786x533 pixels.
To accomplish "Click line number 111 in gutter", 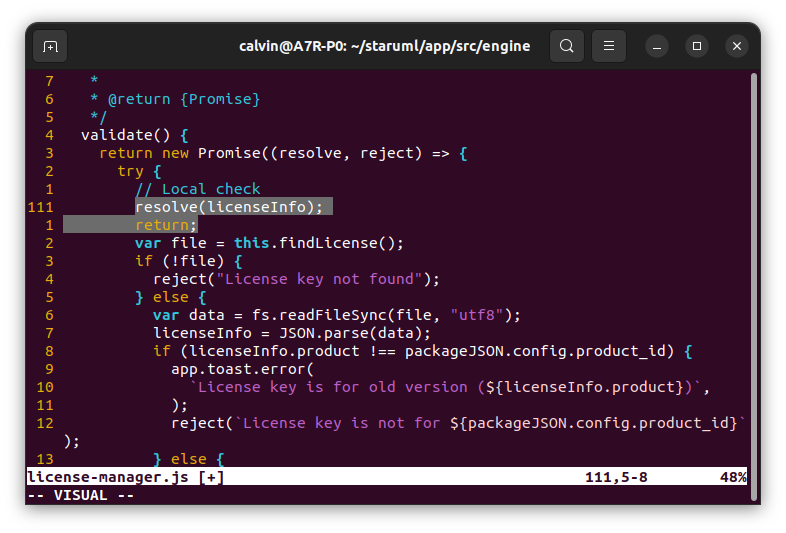I will [41, 207].
